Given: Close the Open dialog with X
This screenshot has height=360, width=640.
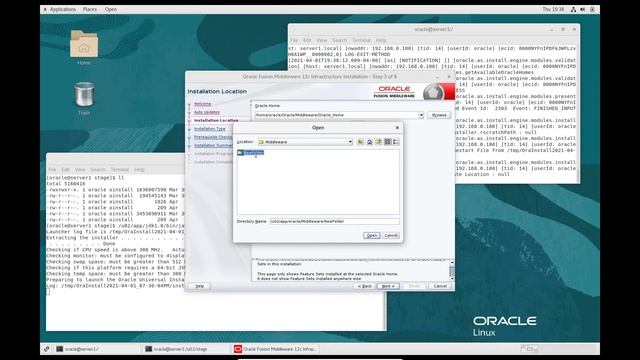Looking at the screenshot, I should [397, 128].
